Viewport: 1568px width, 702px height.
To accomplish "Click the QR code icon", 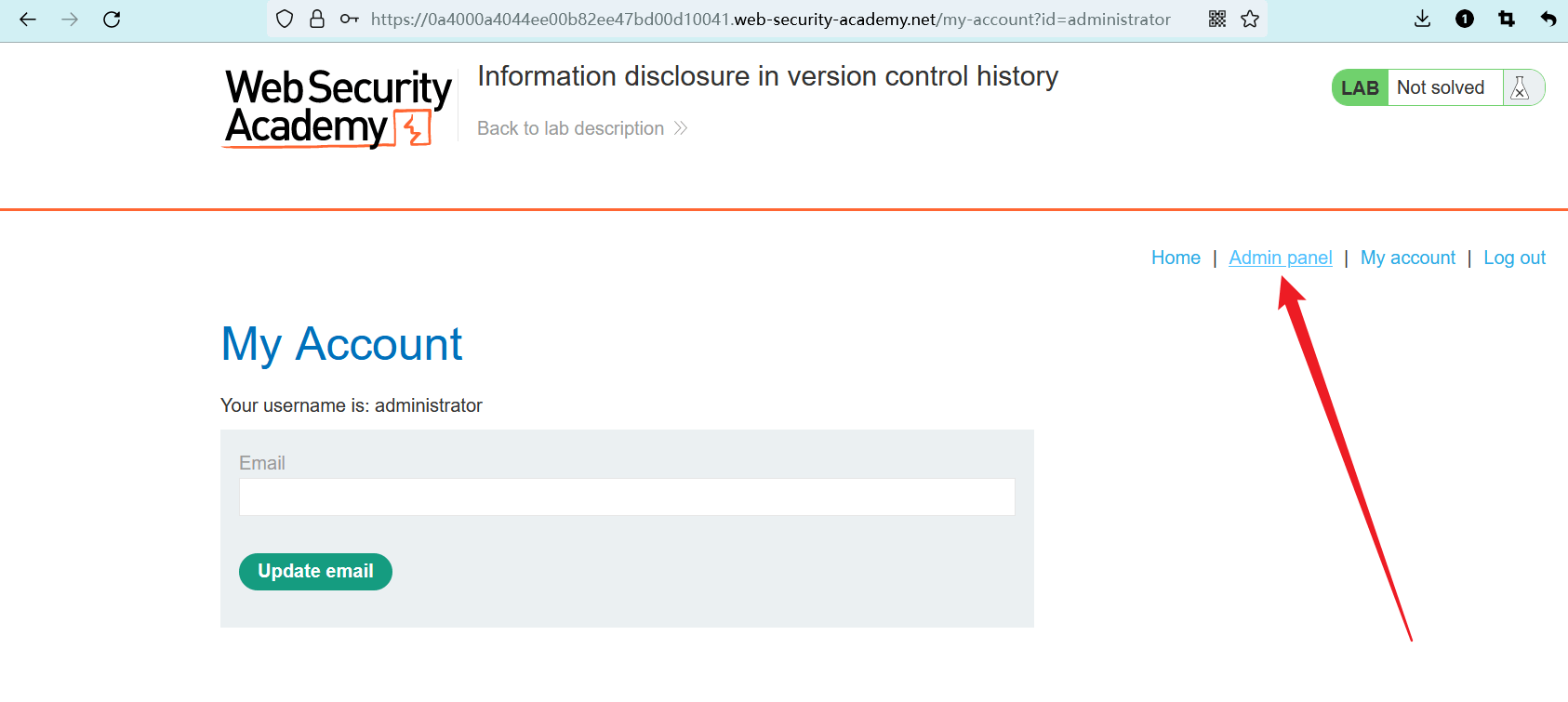I will [x=1217, y=19].
